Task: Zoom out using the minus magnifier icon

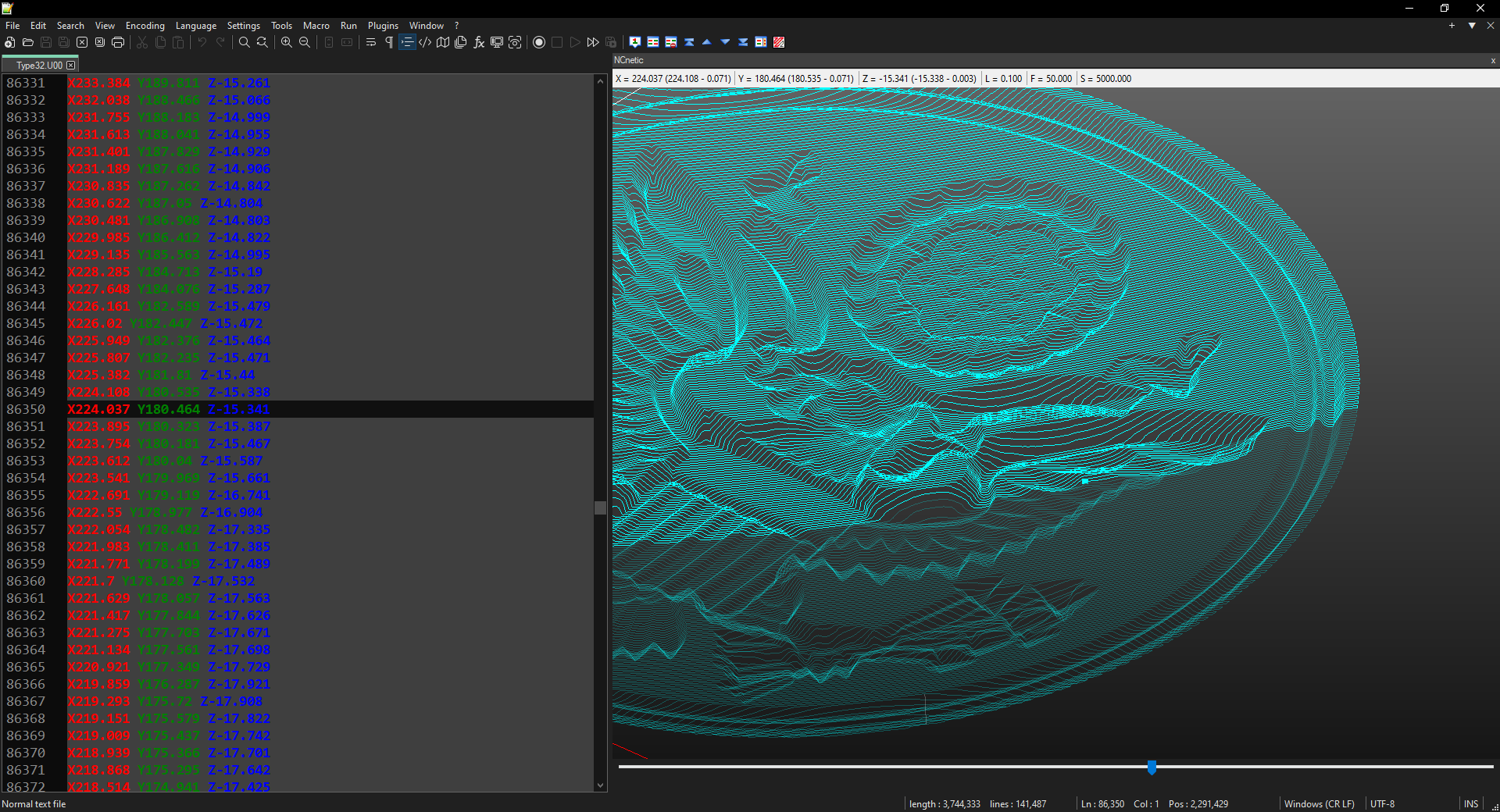Action: 305,42
